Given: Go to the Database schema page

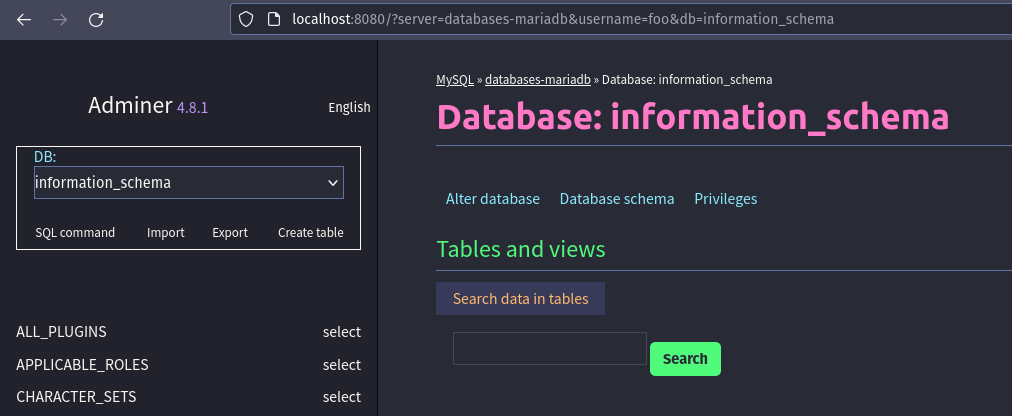Looking at the screenshot, I should click(x=616, y=199).
